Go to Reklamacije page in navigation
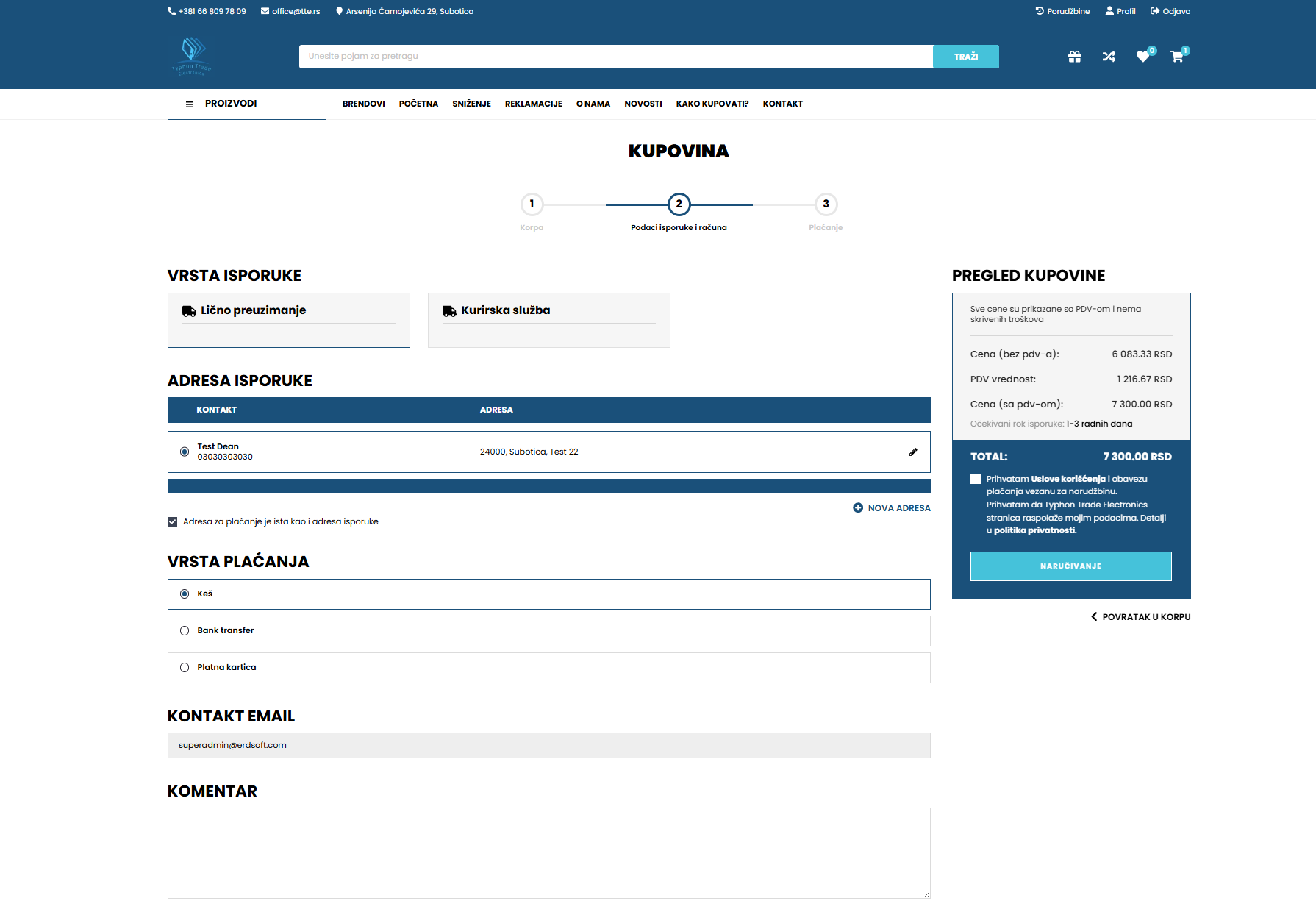 [533, 104]
